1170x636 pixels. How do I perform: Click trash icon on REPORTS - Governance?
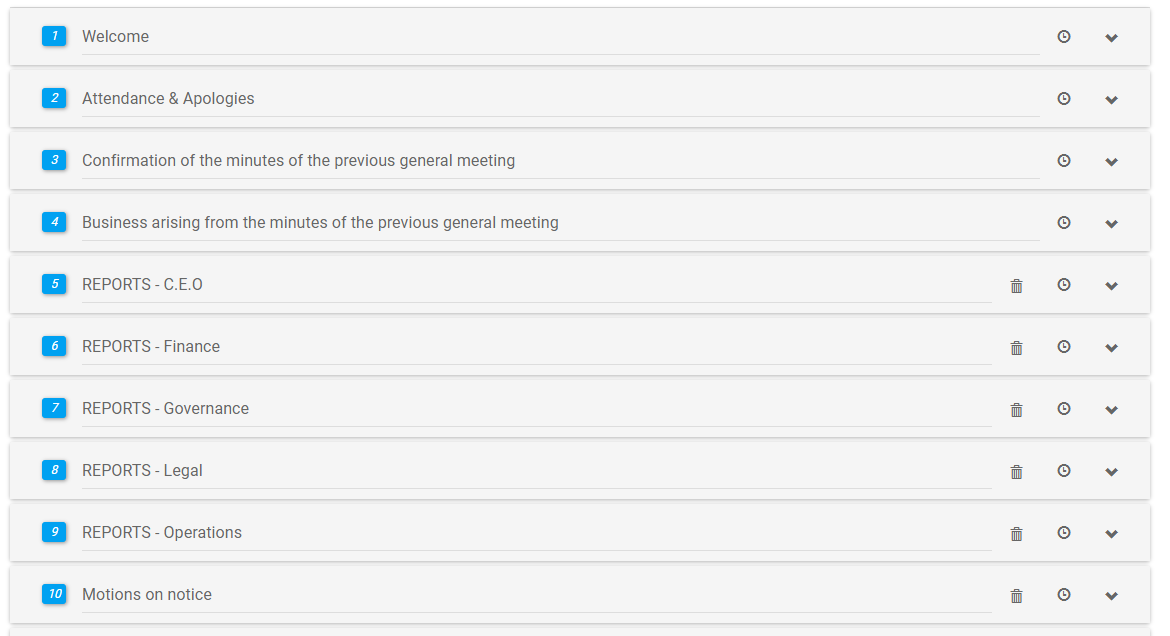1017,410
